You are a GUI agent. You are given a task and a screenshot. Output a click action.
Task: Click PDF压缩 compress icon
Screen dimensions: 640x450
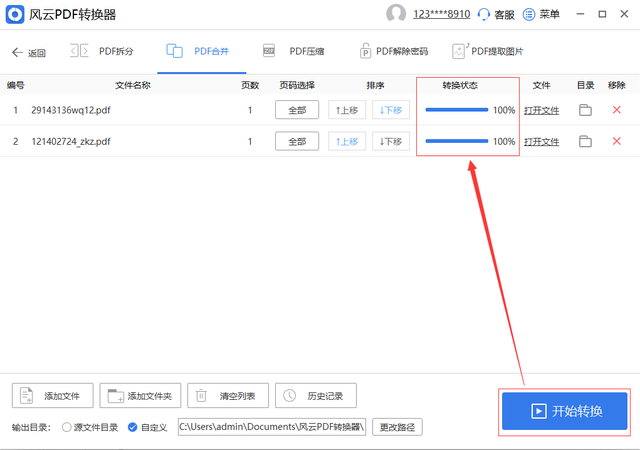click(x=269, y=51)
